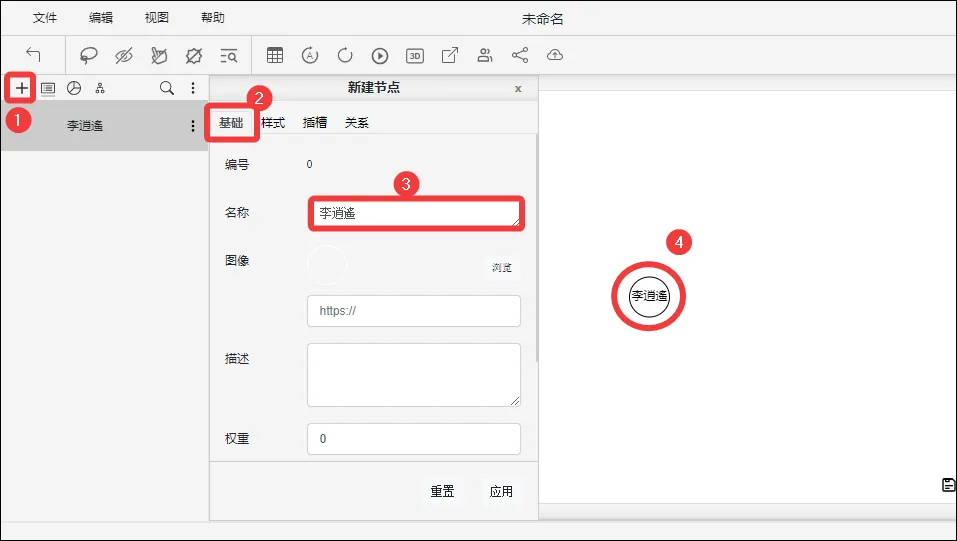
Task: Toggle the hide nodes eye icon
Action: coord(124,56)
